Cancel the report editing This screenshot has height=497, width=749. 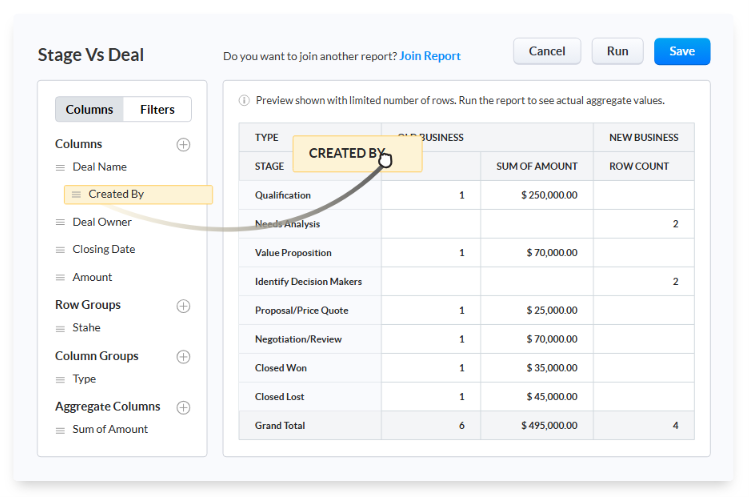(547, 51)
